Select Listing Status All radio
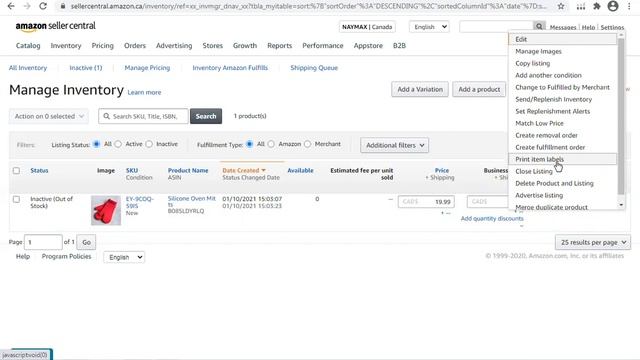The height and width of the screenshot is (360, 640). coord(96,144)
